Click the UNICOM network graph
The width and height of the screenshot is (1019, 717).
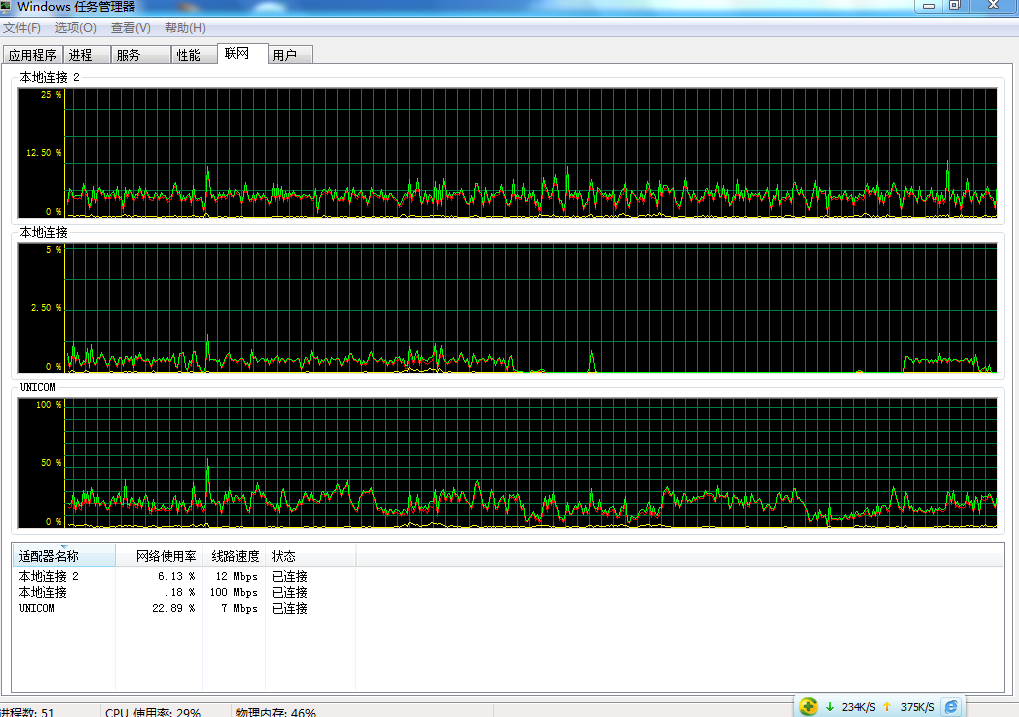(x=507, y=463)
